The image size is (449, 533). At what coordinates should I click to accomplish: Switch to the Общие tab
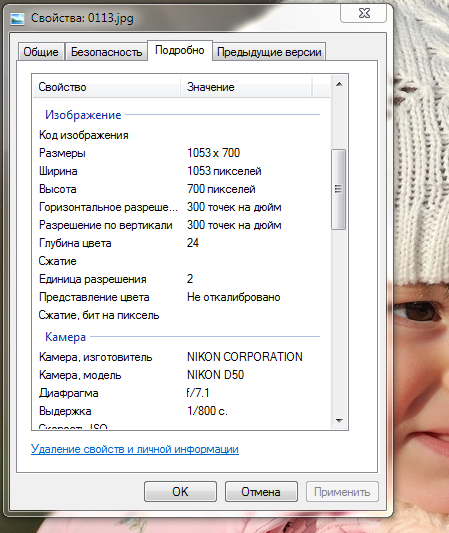41,52
